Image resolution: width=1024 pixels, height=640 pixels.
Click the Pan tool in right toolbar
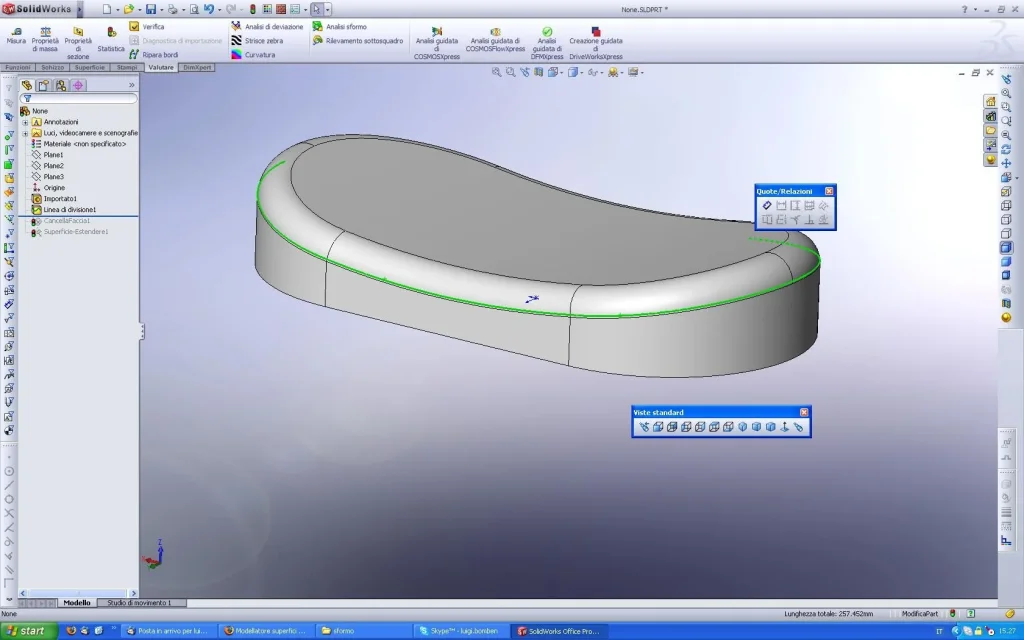click(1006, 164)
